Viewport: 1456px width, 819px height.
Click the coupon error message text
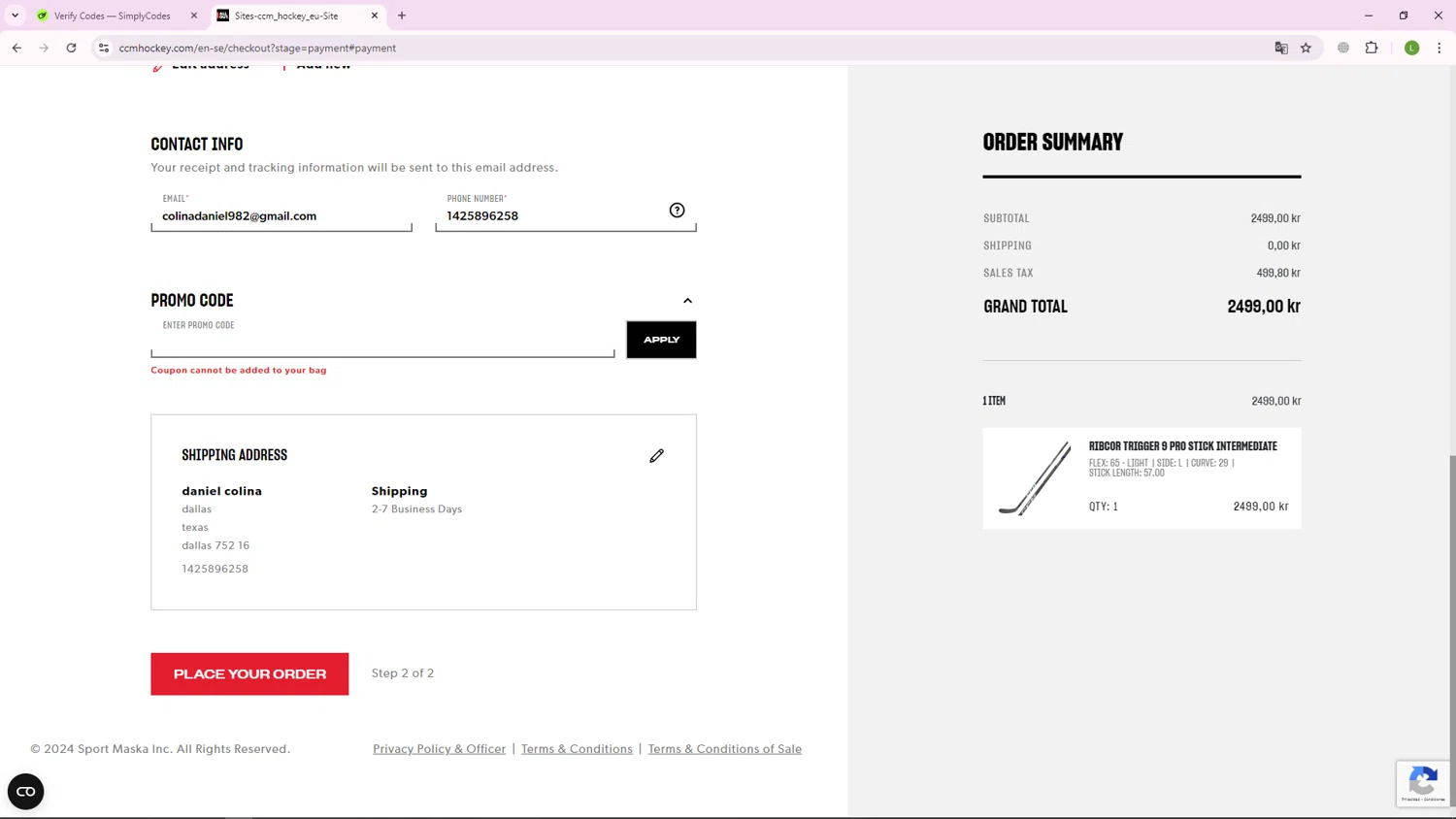(239, 370)
